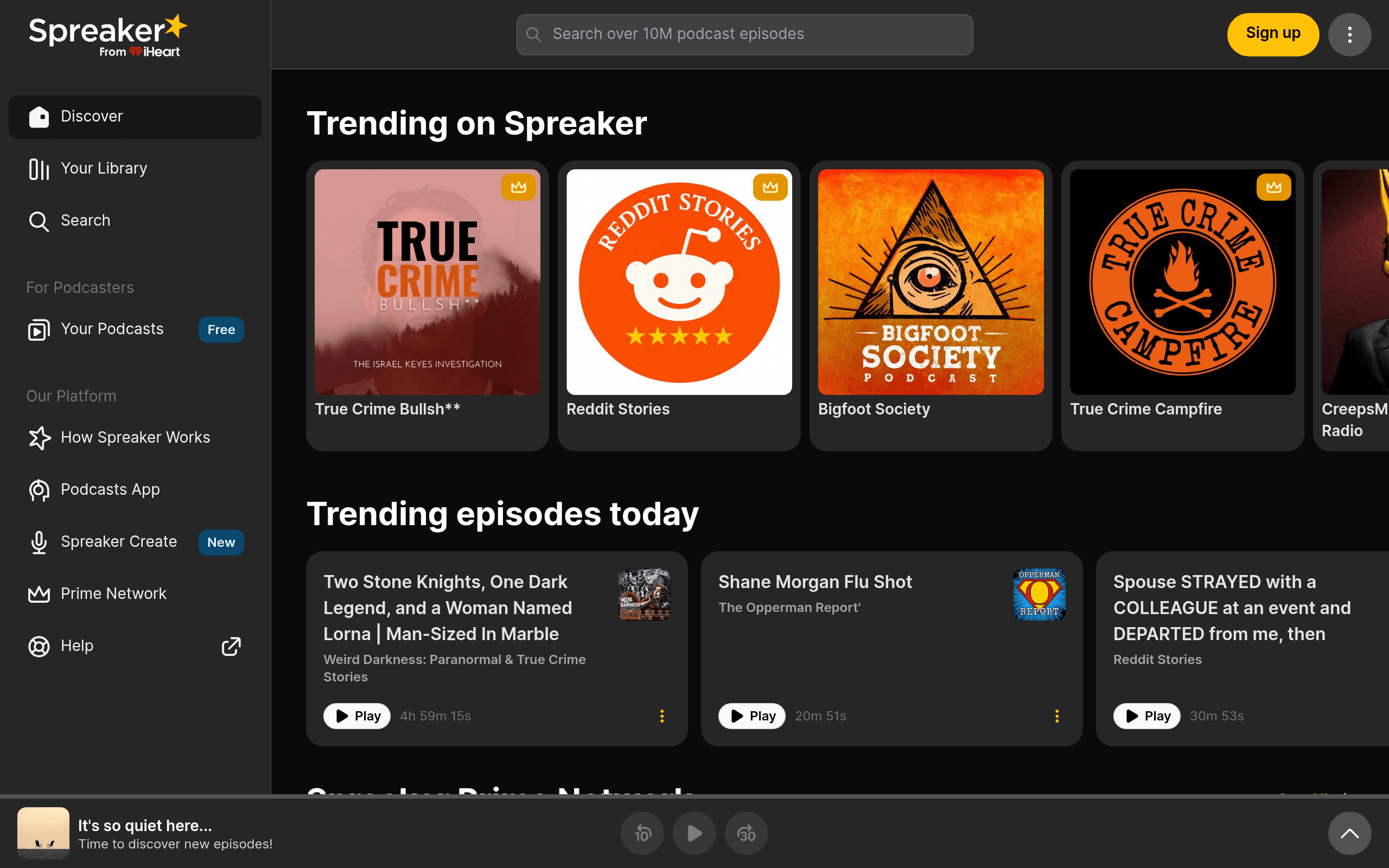This screenshot has width=1389, height=868.
Task: Open the Two Stone Knights episode title
Action: tap(448, 608)
